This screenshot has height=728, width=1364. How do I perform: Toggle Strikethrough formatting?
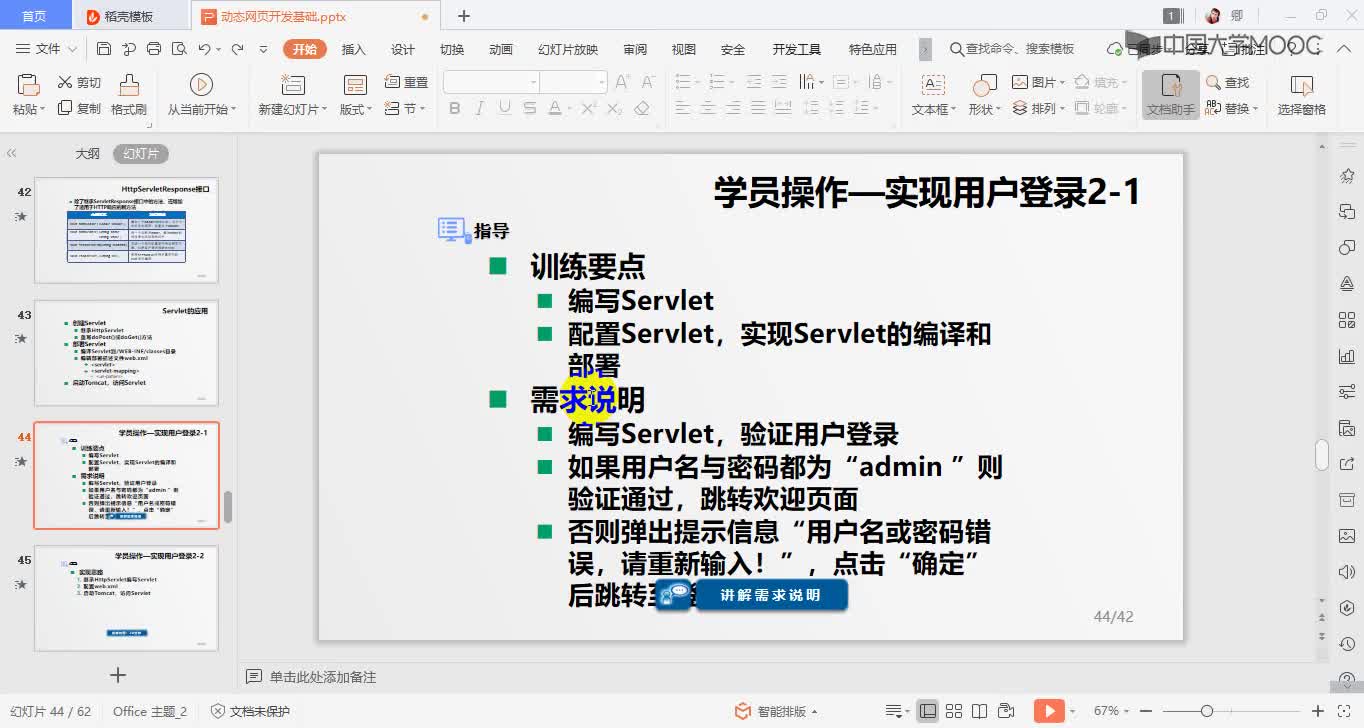[x=529, y=108]
